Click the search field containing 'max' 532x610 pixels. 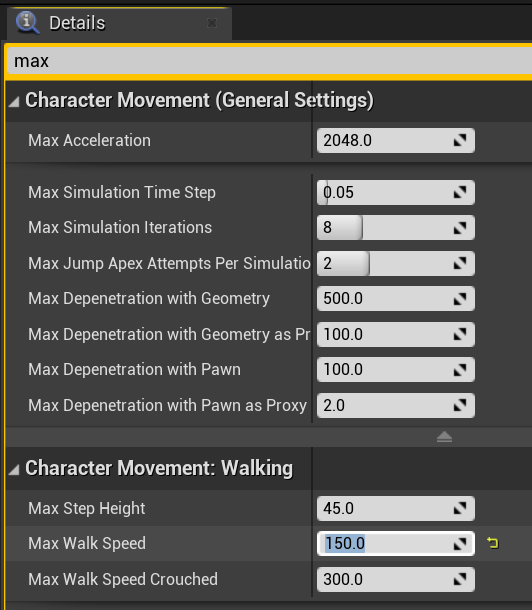pyautogui.click(x=269, y=61)
